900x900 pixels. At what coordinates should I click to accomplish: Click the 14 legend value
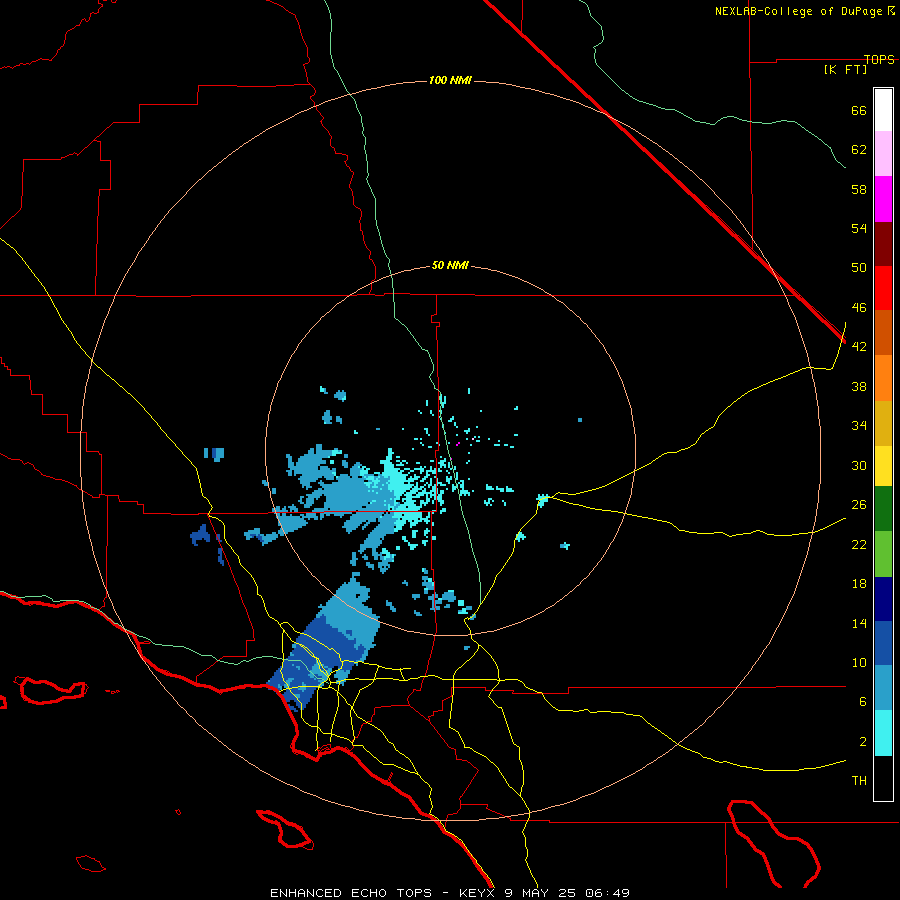pos(859,623)
